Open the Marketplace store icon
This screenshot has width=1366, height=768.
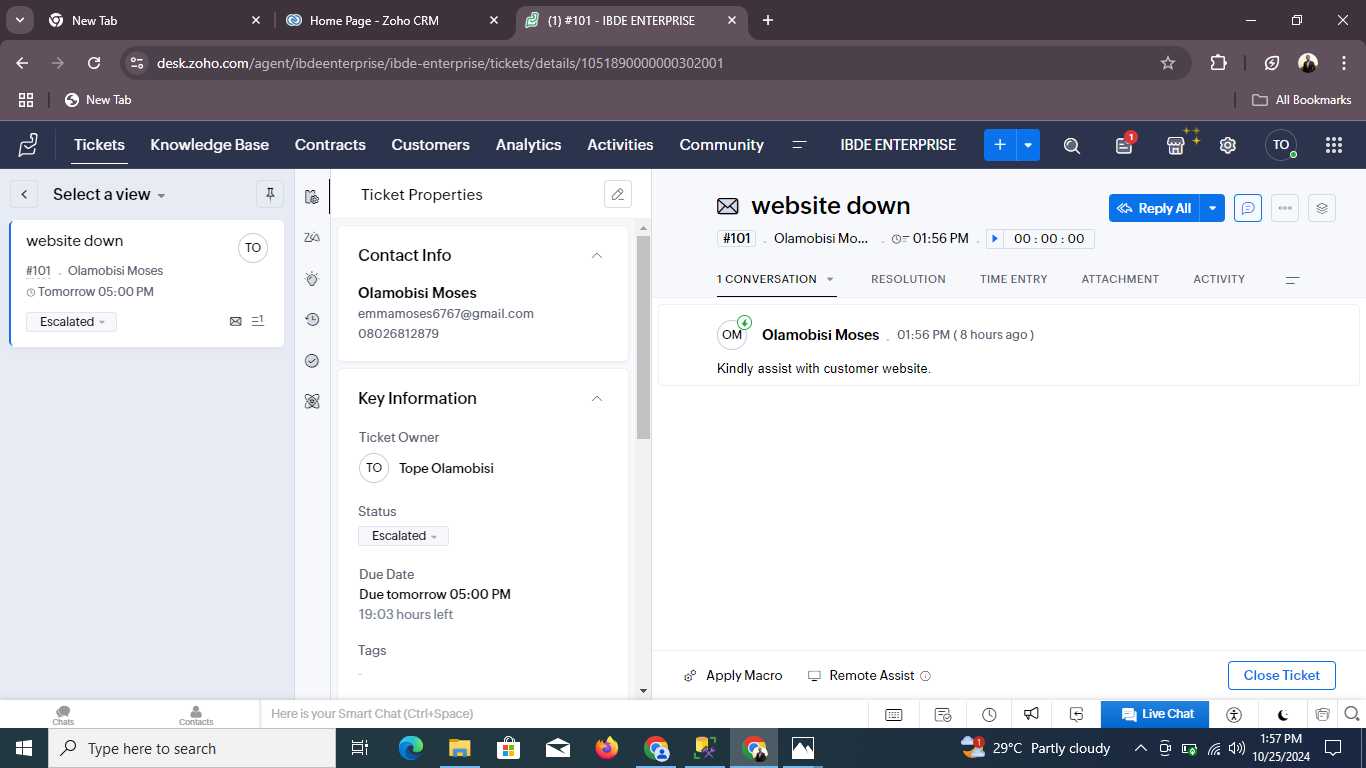[x=1176, y=145]
